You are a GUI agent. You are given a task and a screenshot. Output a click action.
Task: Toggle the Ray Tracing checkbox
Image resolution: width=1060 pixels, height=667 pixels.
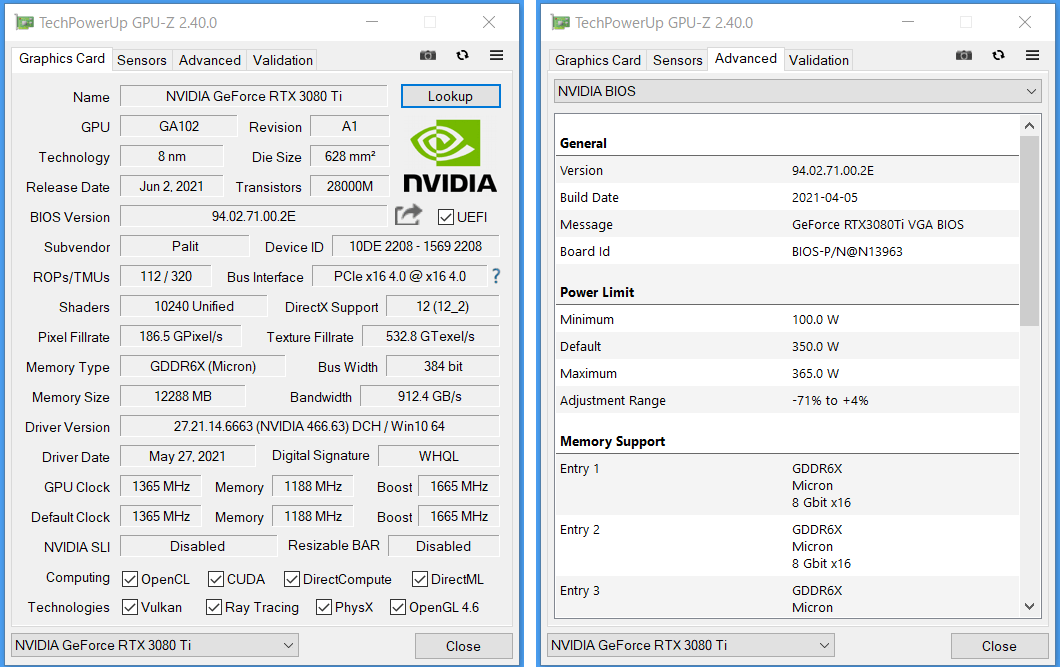point(214,607)
